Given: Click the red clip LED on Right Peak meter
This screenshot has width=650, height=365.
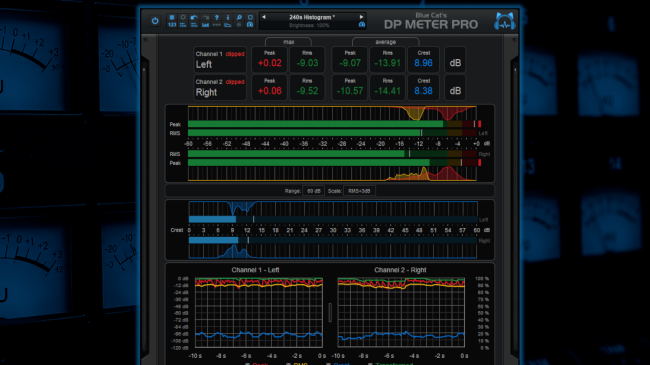Looking at the screenshot, I should [480, 163].
